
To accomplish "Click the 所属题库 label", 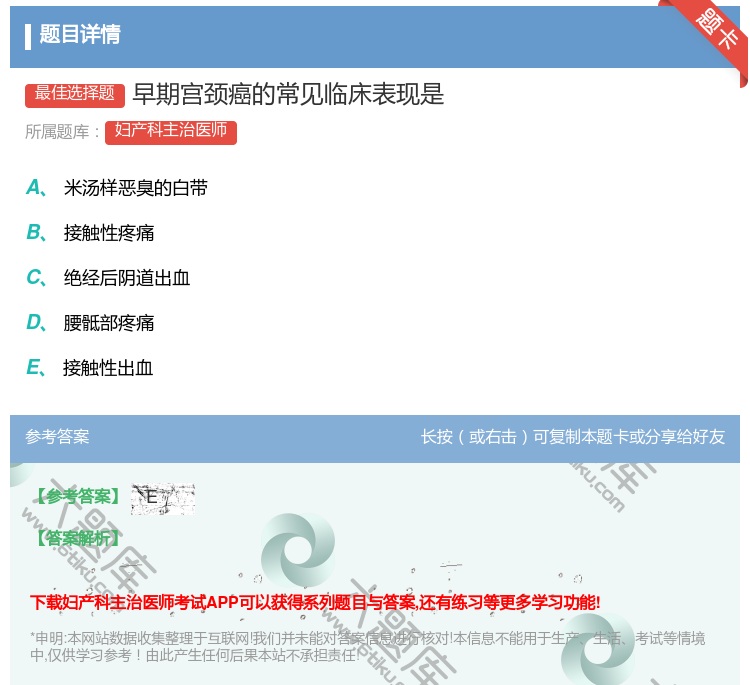I will [62, 132].
